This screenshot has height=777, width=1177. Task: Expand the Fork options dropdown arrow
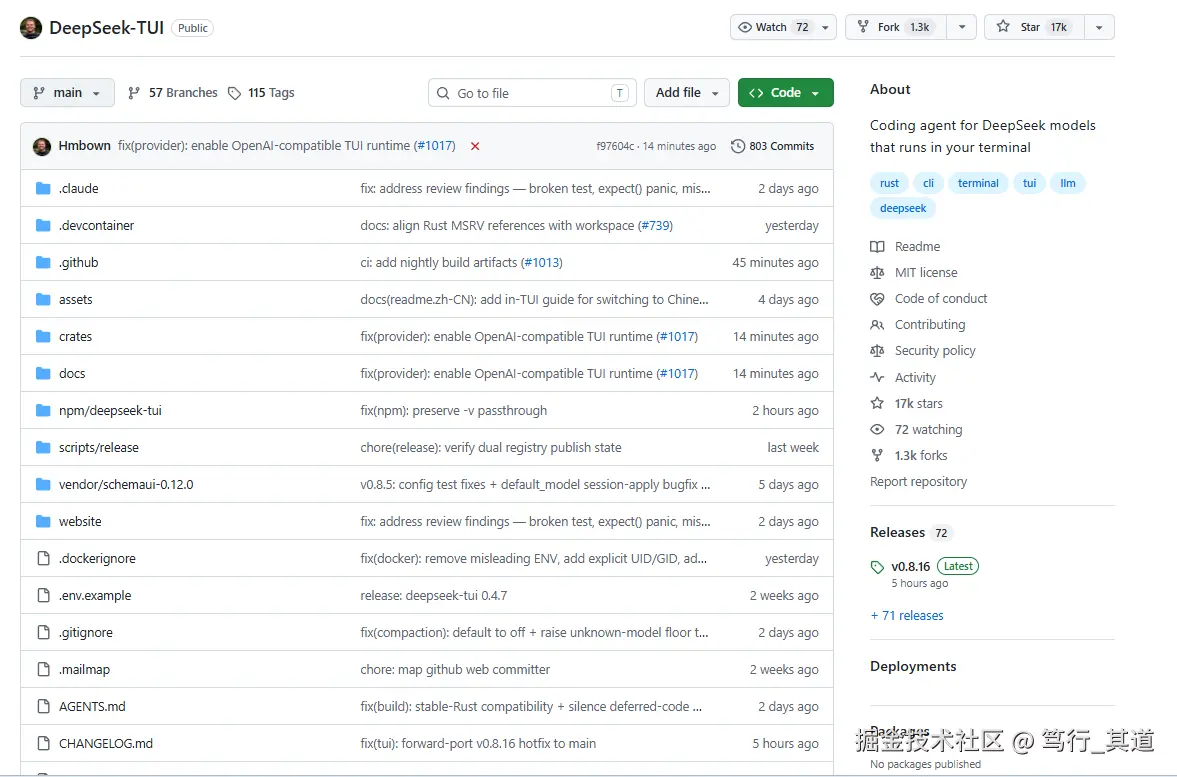point(962,27)
